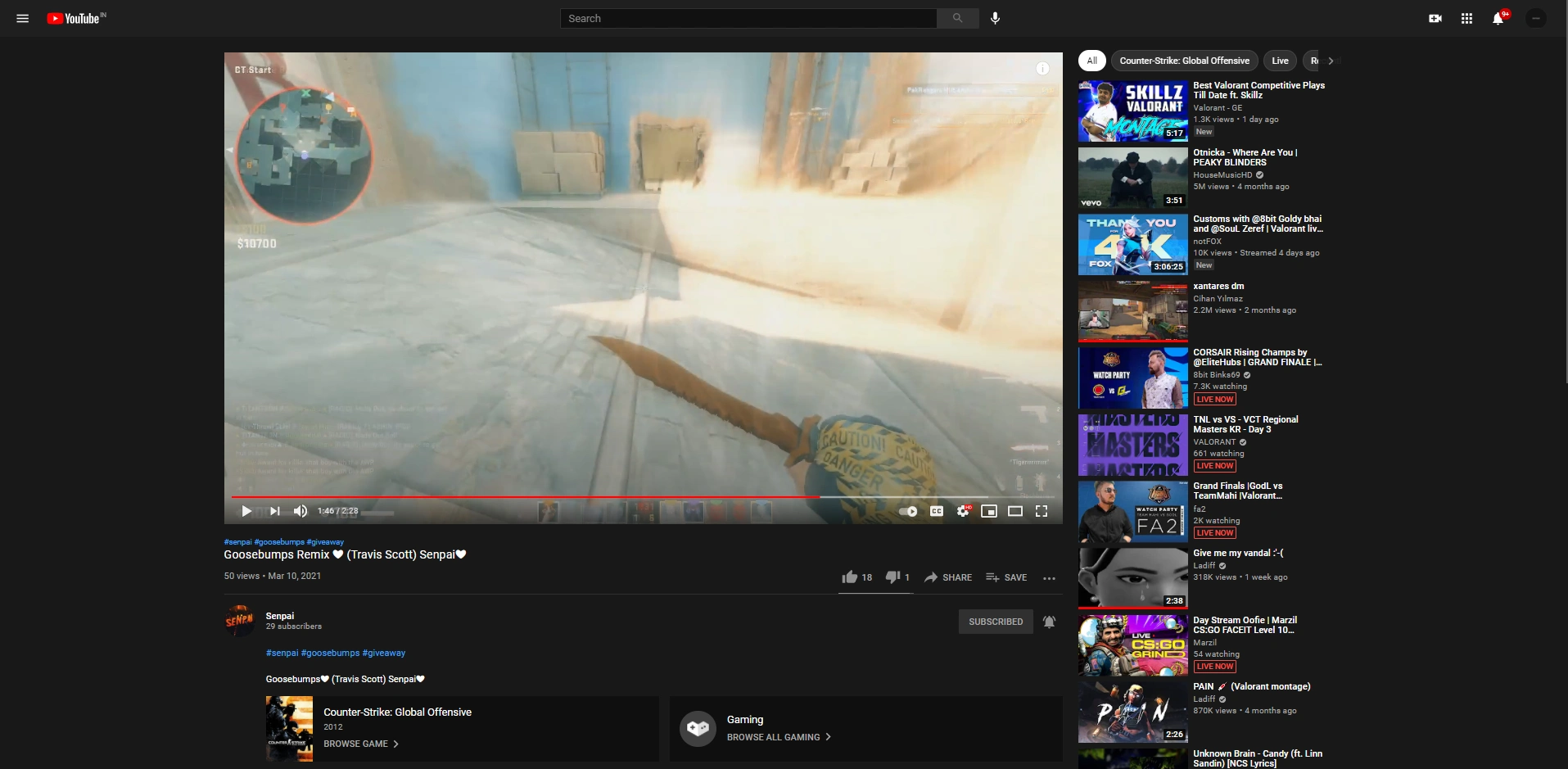The height and width of the screenshot is (769, 1568).
Task: Open Unknown Brain Candy video
Action: [x=1258, y=758]
